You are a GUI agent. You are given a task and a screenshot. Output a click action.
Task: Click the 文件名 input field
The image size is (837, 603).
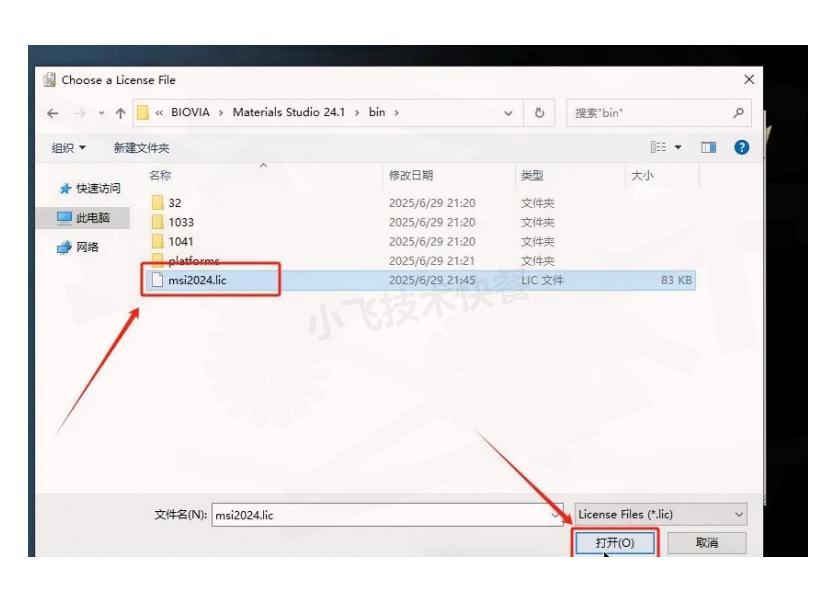click(x=385, y=515)
